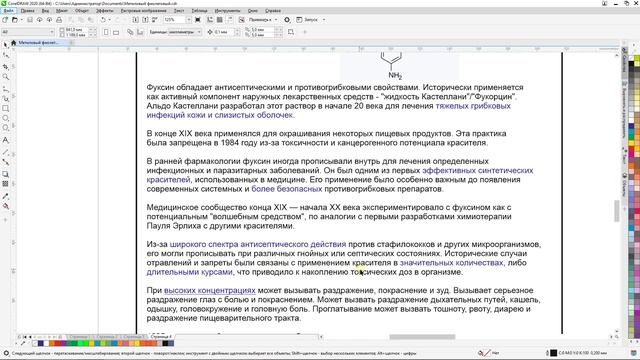The width and height of the screenshot is (640, 360).
Task: Set landscape page orientation
Action: tap(116, 32)
